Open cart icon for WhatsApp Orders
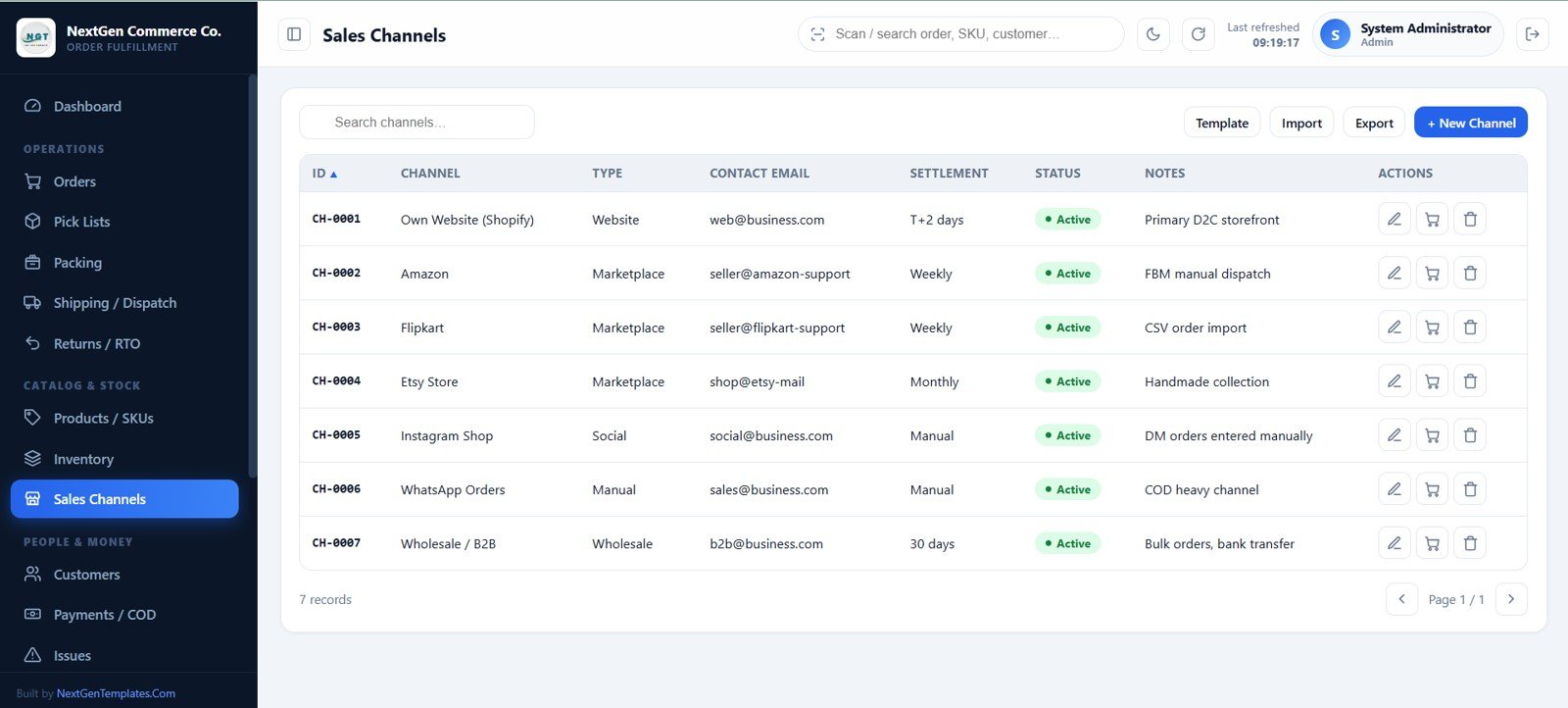 pos(1432,488)
